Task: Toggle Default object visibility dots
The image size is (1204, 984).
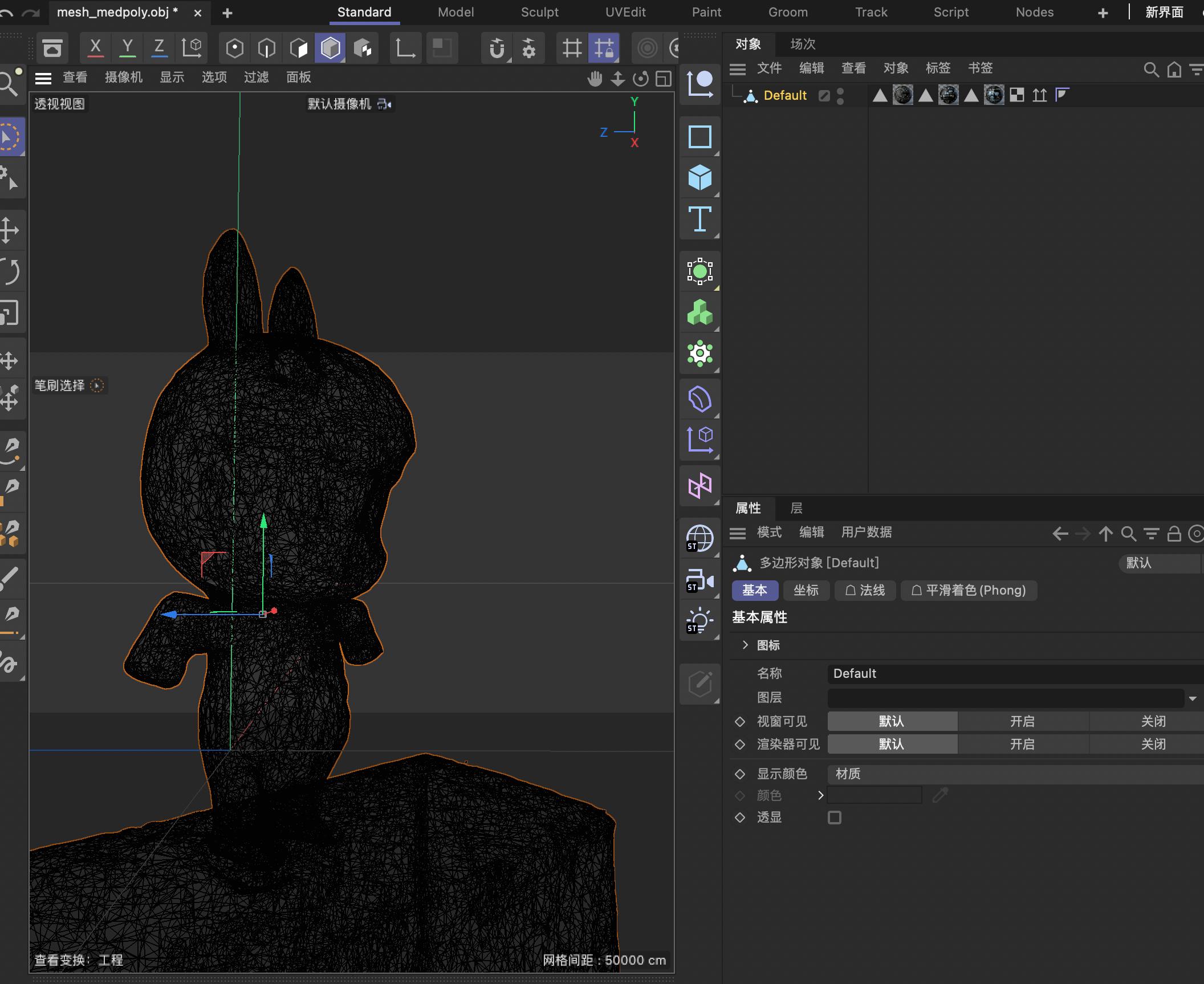Action: tap(840, 96)
